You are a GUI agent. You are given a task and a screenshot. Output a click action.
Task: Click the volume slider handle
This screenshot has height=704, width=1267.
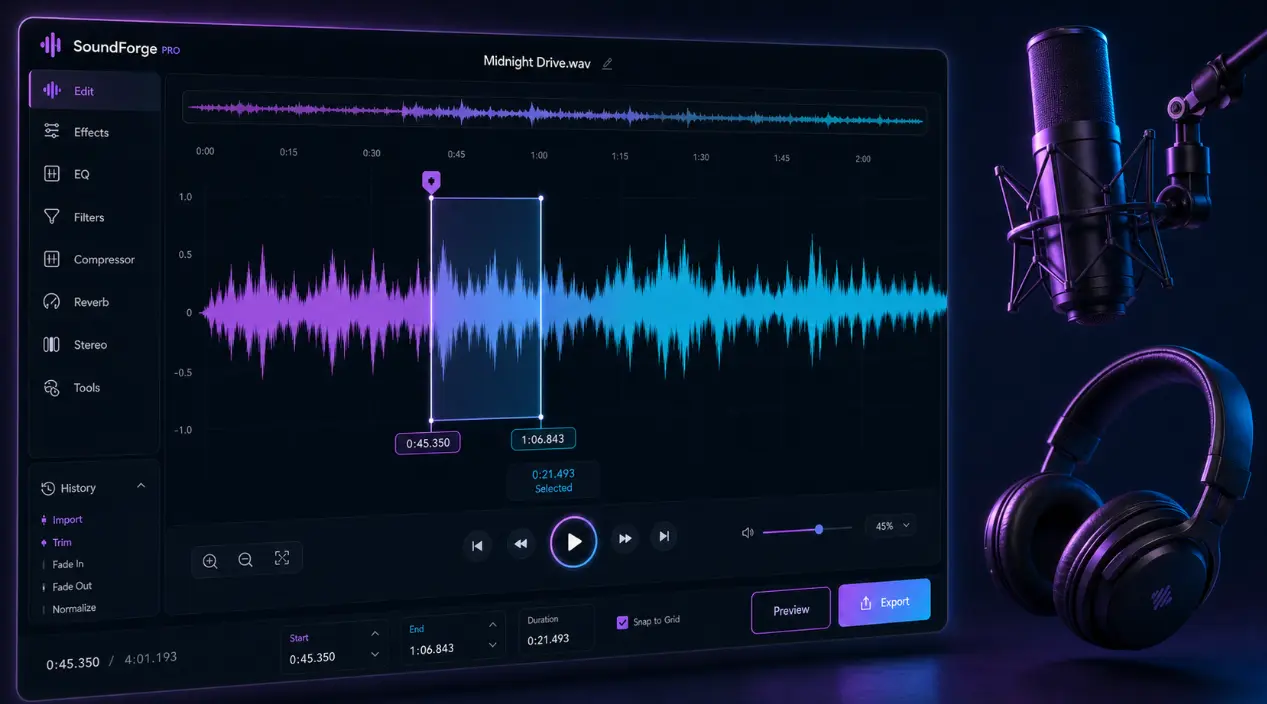click(x=819, y=529)
